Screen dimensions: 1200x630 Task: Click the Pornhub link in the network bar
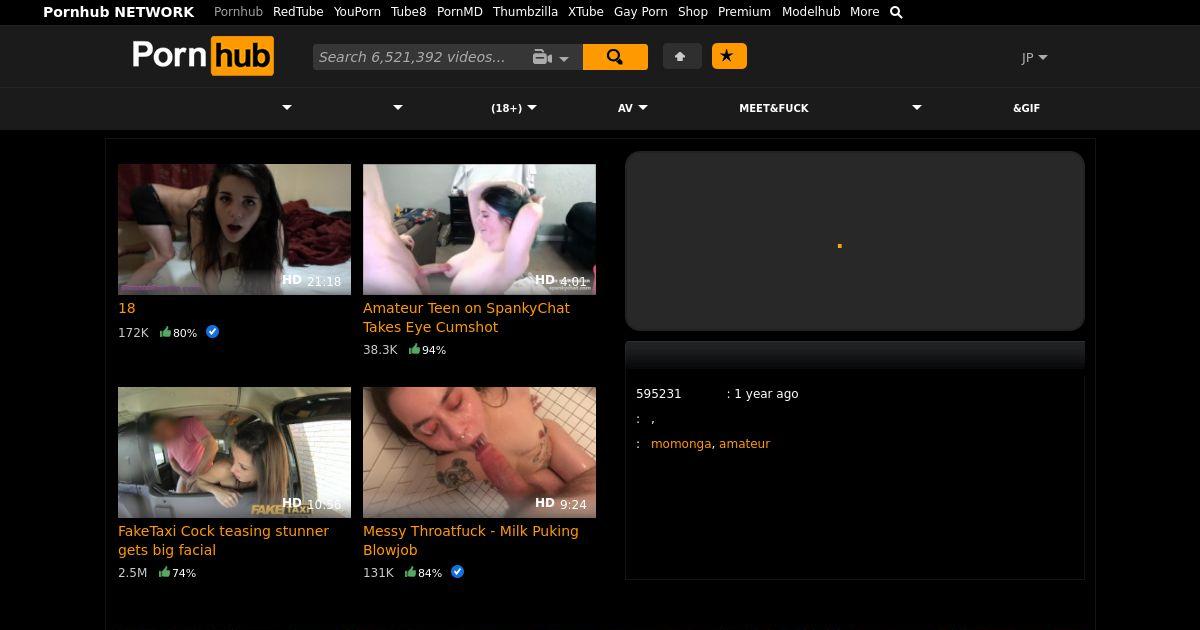tap(238, 12)
